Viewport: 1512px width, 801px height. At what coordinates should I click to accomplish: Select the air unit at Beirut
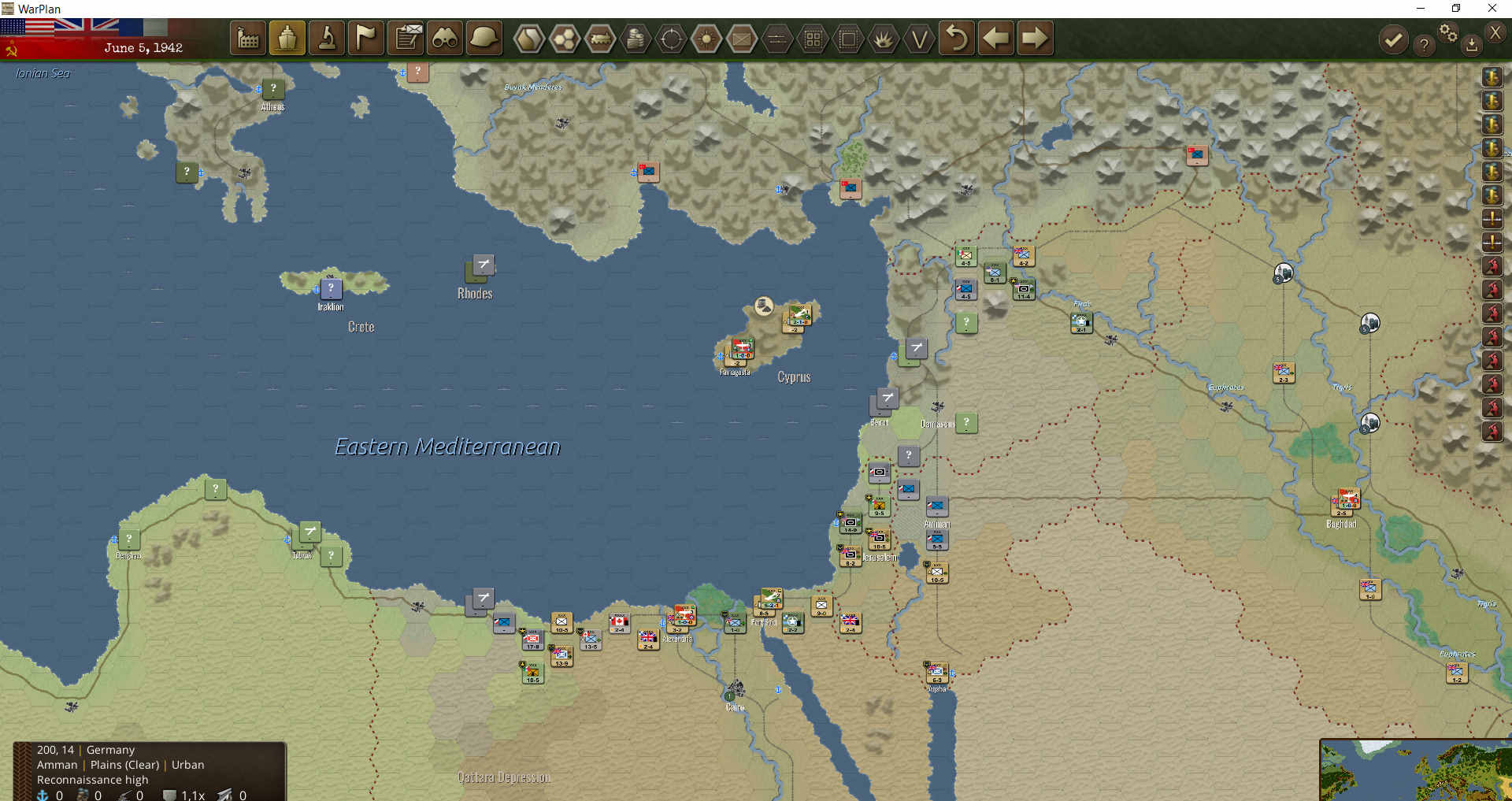tap(887, 398)
